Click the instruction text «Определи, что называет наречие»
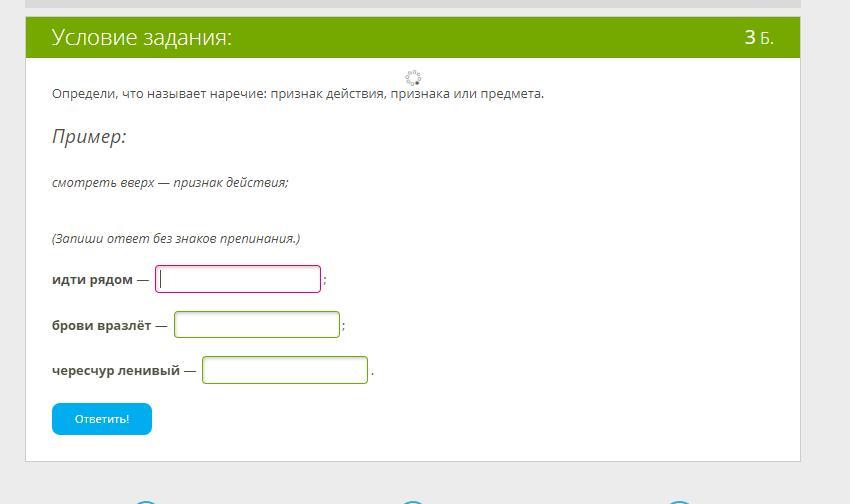 (x=159, y=94)
